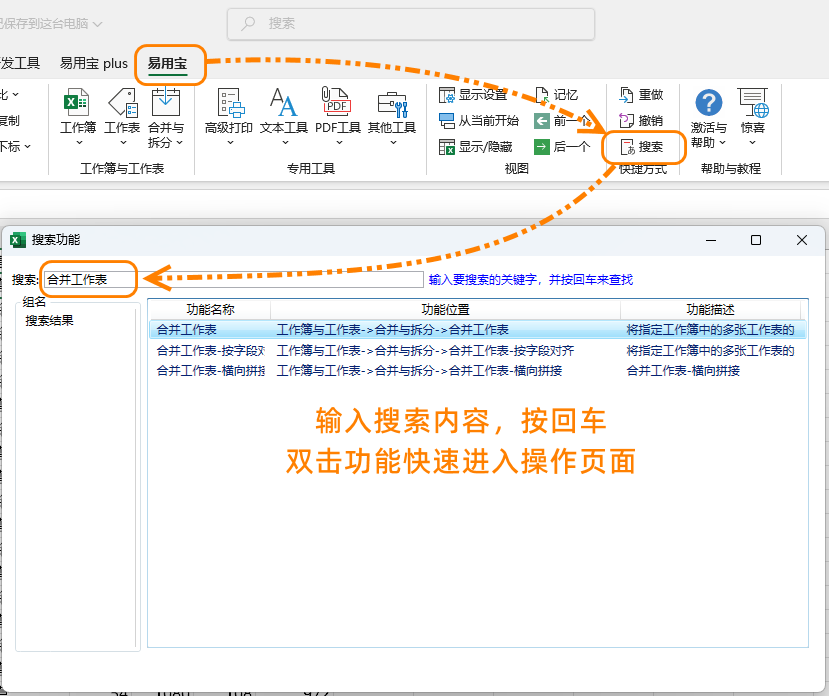This screenshot has height=696, width=829.
Task: Close the 搜索功能 window
Action: tap(802, 240)
